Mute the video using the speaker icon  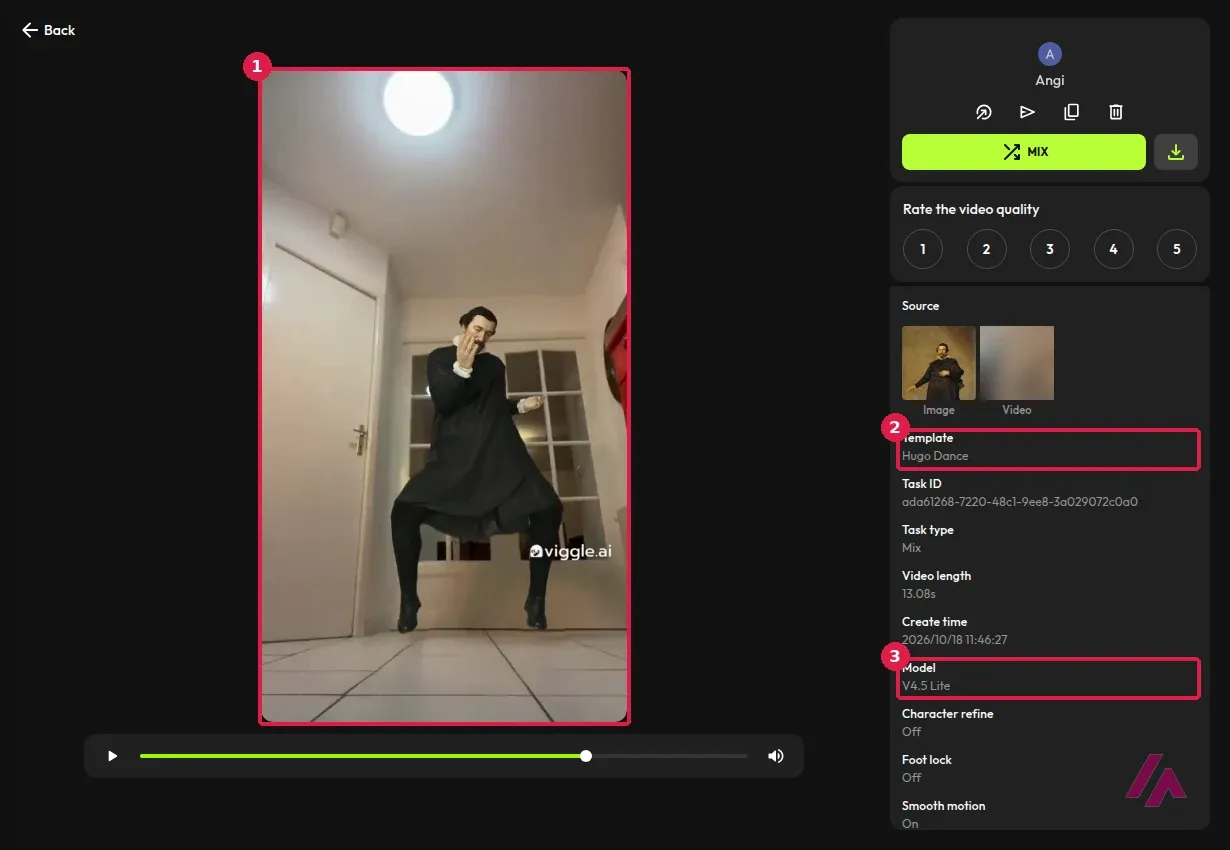(775, 756)
